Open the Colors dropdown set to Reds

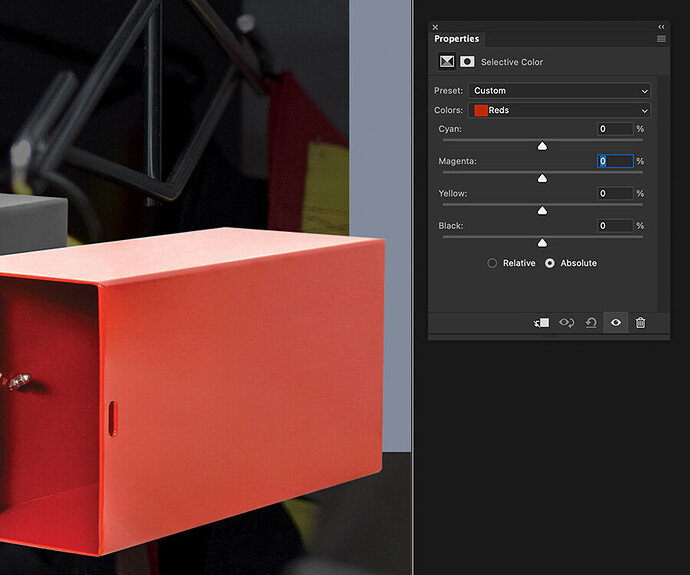(559, 110)
